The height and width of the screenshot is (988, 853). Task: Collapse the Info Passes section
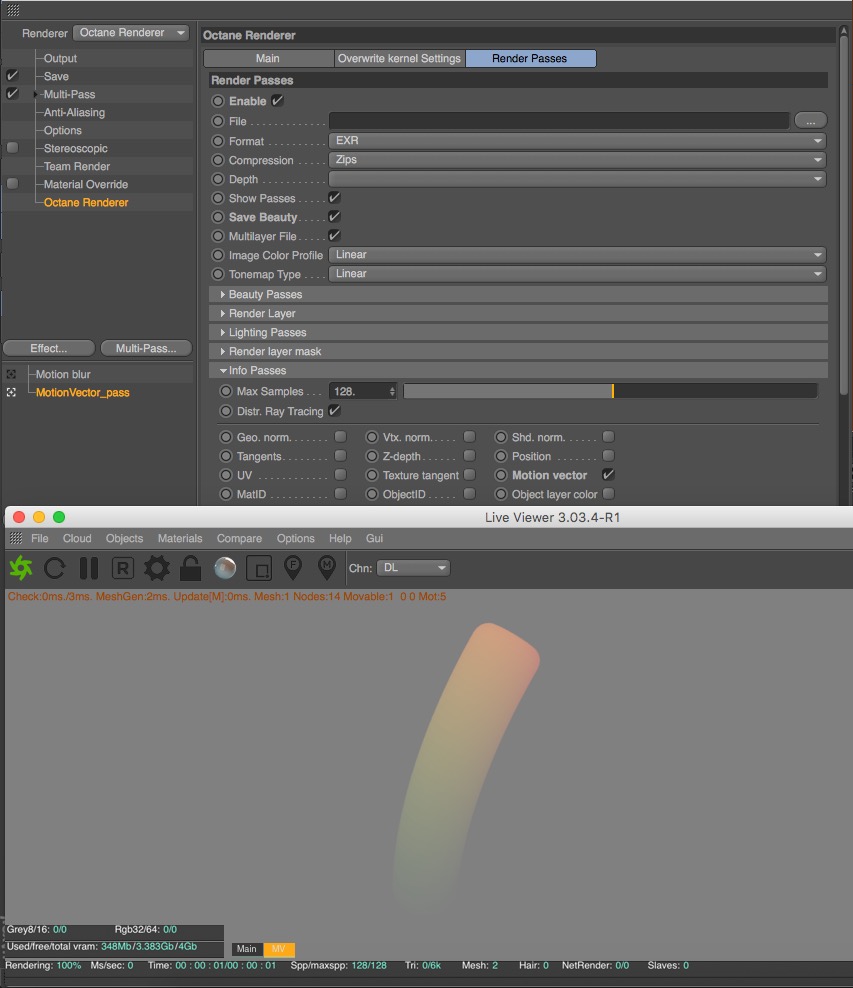click(x=518, y=370)
